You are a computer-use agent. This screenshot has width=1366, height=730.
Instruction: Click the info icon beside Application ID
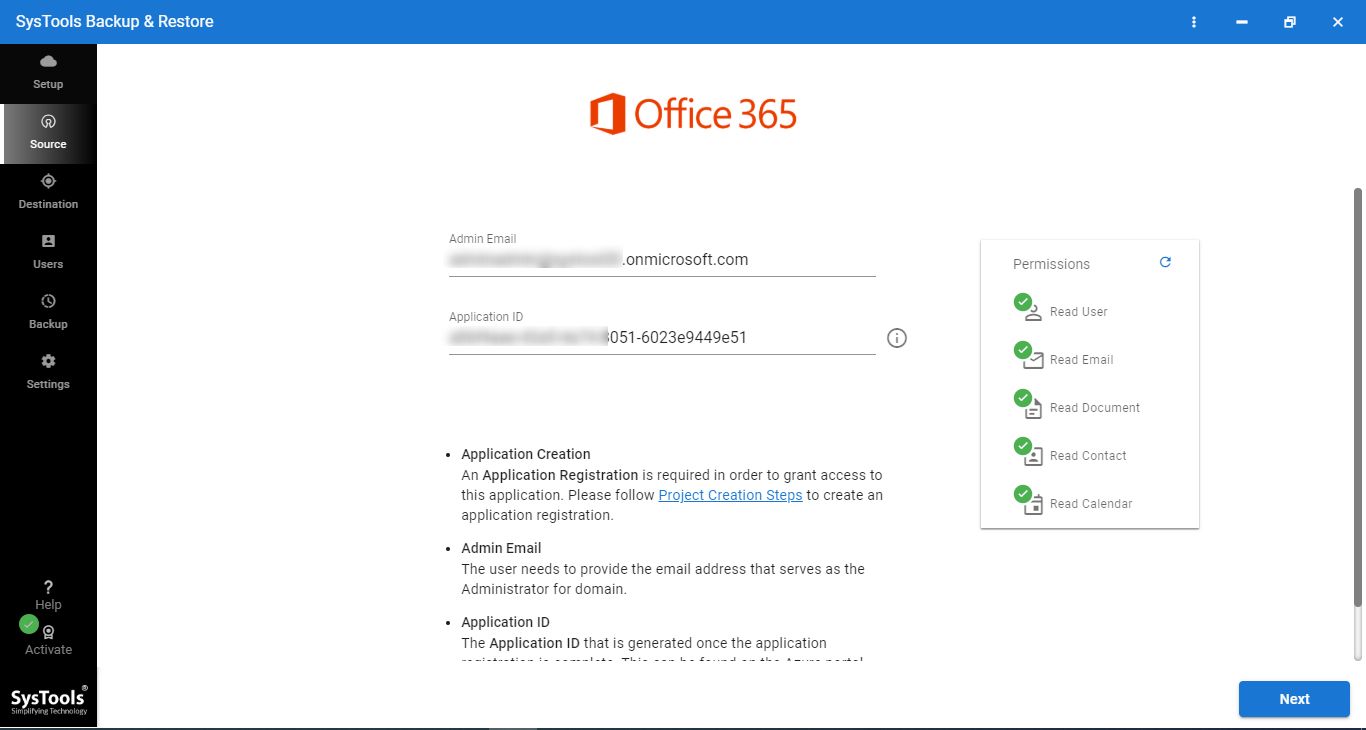coord(896,338)
